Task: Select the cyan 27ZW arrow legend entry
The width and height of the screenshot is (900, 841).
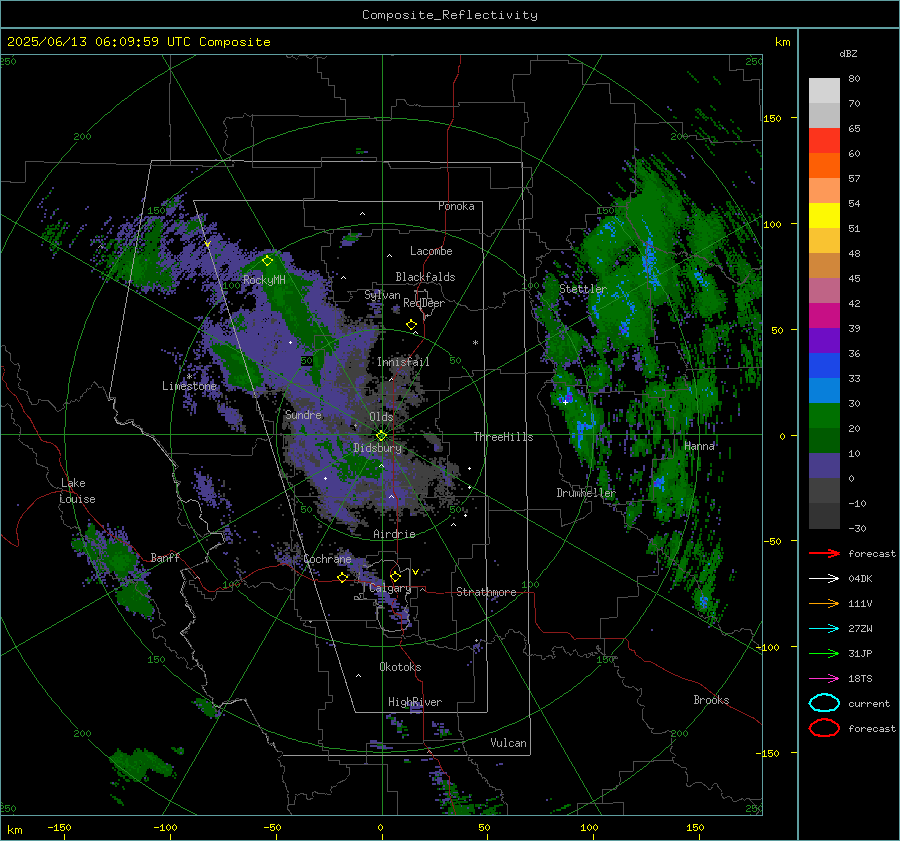Action: [x=824, y=629]
